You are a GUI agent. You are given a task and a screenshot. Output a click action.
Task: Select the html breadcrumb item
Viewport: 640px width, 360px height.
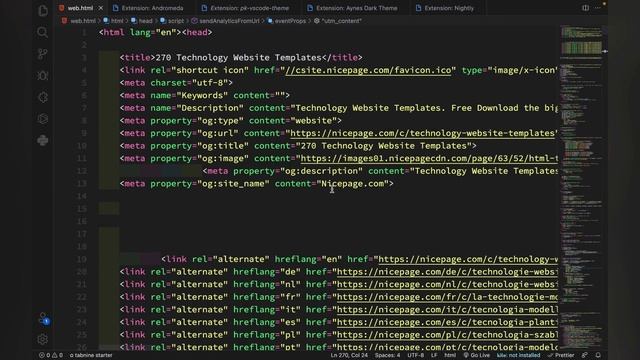pos(113,21)
